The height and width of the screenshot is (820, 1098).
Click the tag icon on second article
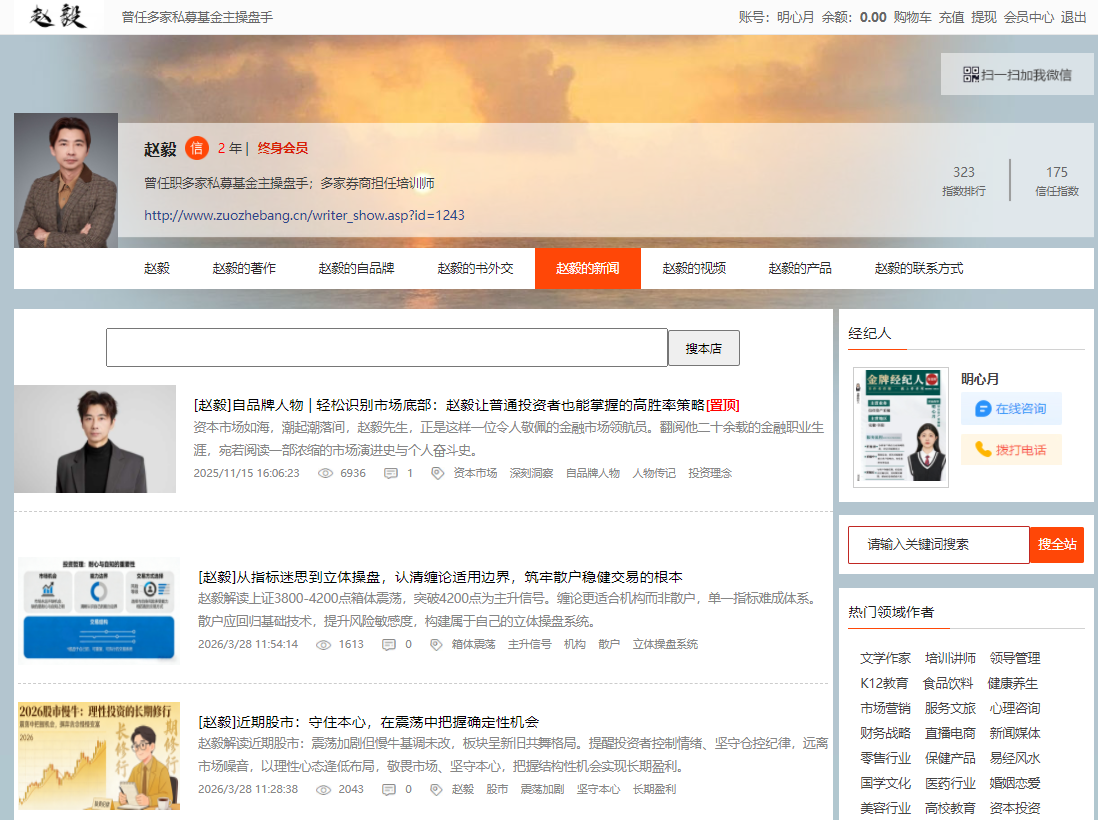(436, 645)
